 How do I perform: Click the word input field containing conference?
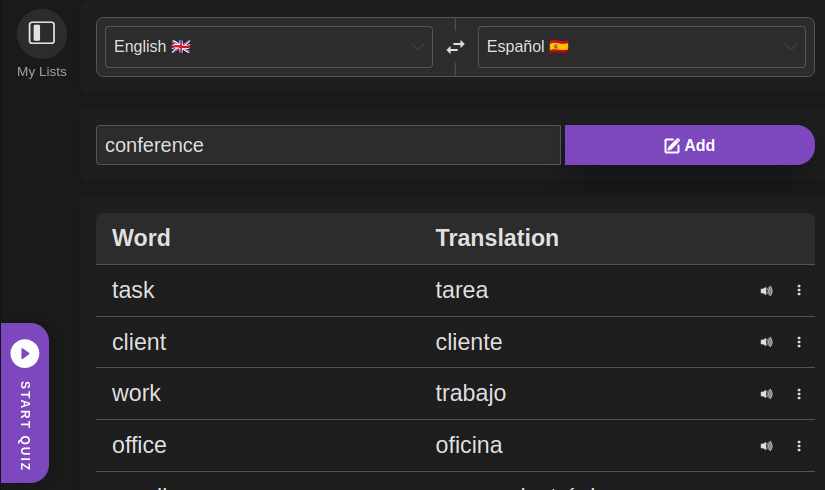tap(327, 145)
